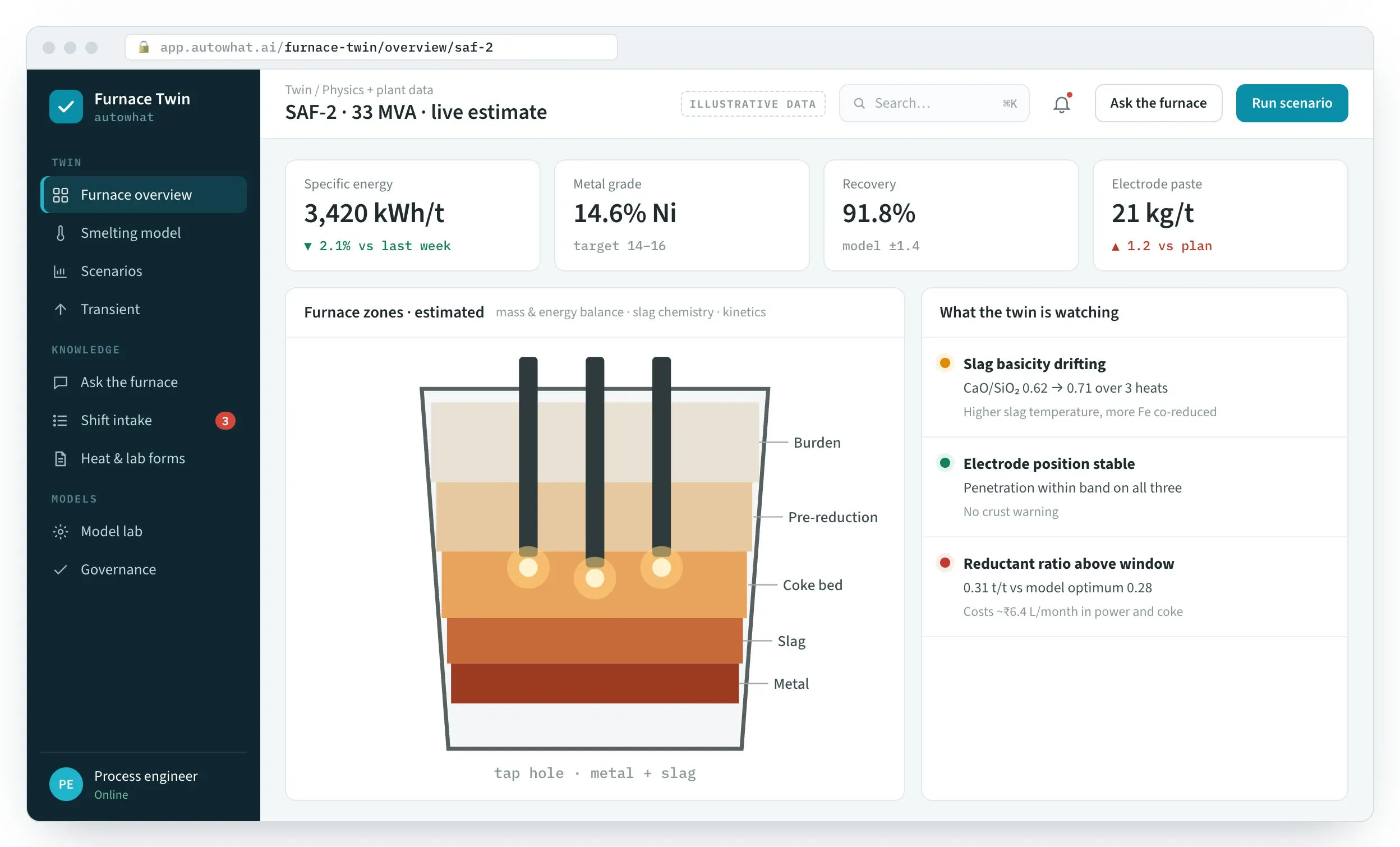The height and width of the screenshot is (847, 1400).
Task: Open Heat & lab forms
Action: coord(144,458)
